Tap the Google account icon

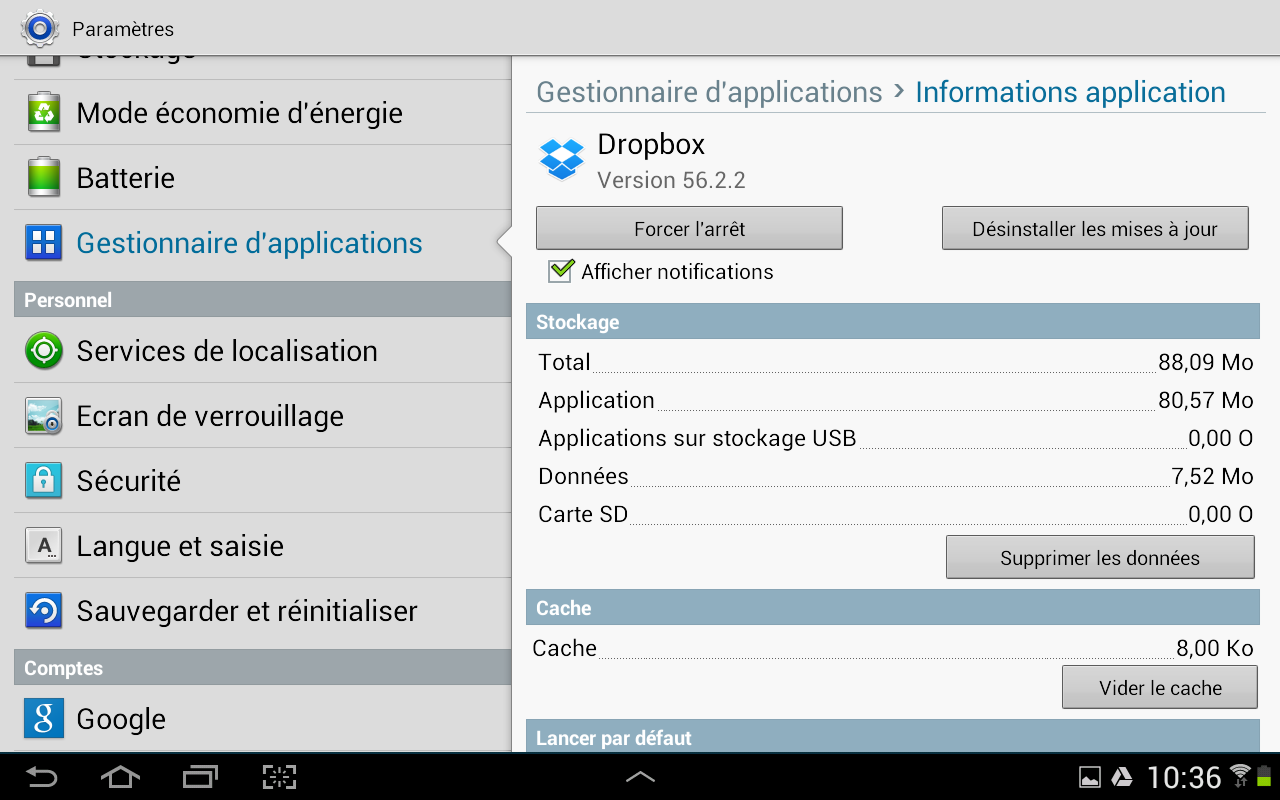[44, 719]
